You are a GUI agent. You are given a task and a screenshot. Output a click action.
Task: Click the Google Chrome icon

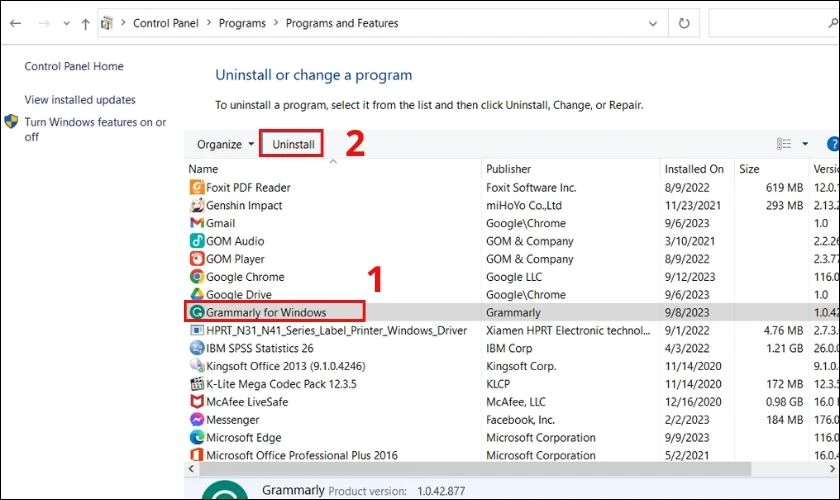[197, 277]
